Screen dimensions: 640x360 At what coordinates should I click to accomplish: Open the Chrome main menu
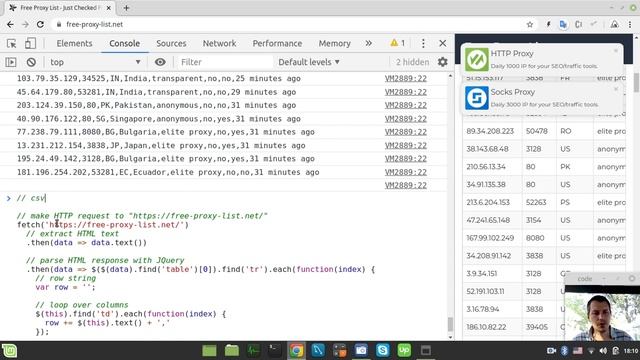pyautogui.click(x=630, y=24)
